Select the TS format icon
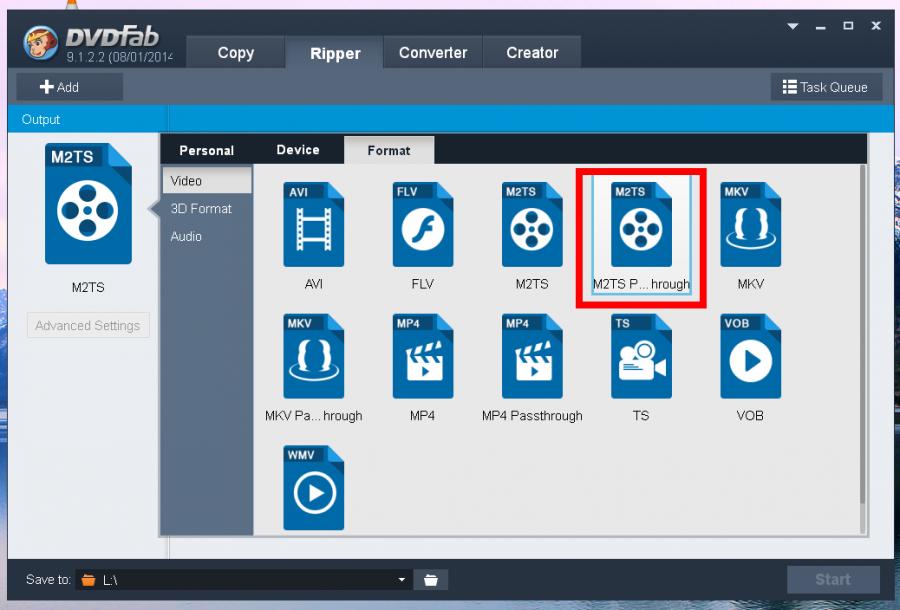This screenshot has height=610, width=900. [x=641, y=356]
